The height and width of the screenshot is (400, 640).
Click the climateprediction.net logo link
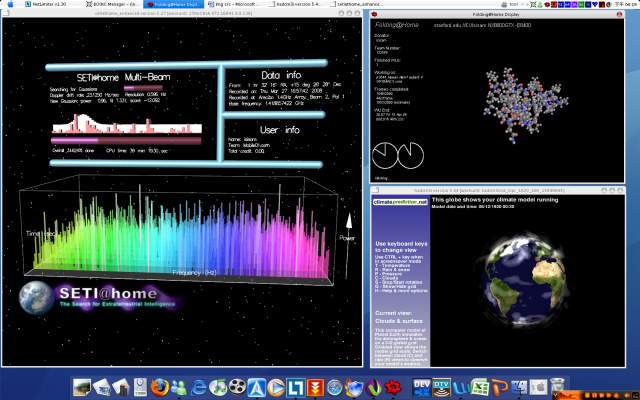pos(400,202)
